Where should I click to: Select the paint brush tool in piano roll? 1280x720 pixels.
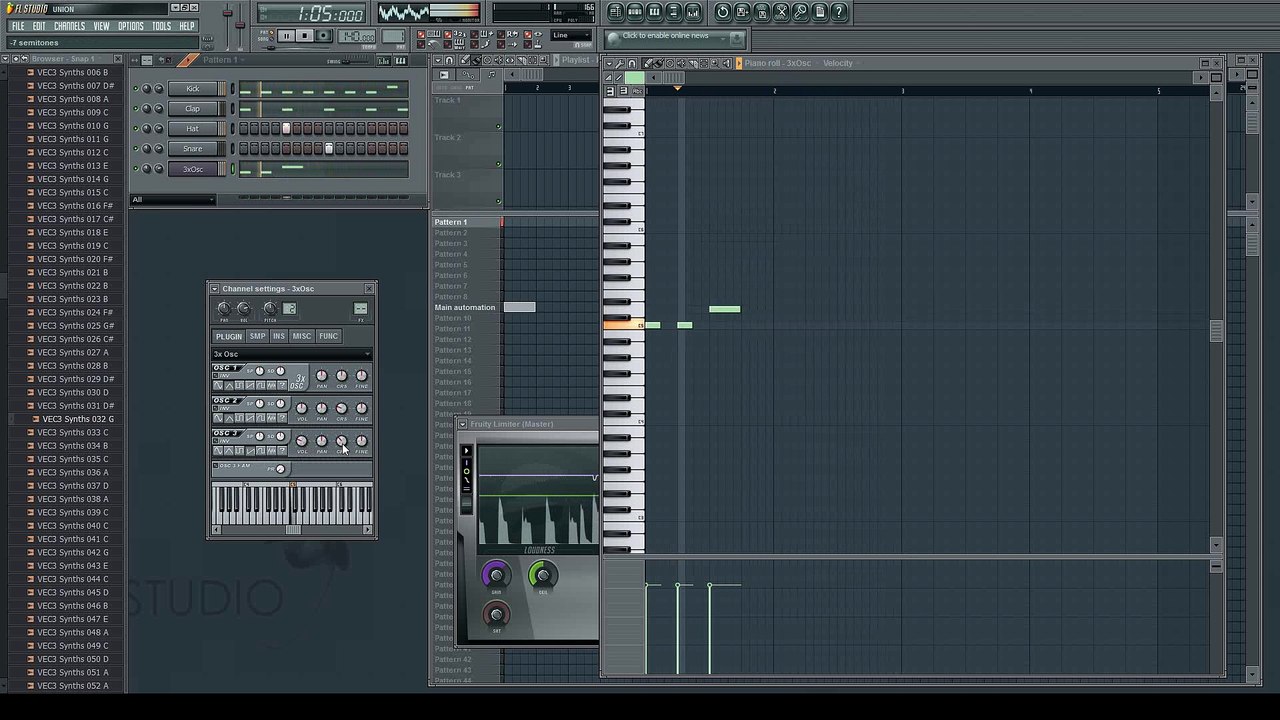coord(659,63)
